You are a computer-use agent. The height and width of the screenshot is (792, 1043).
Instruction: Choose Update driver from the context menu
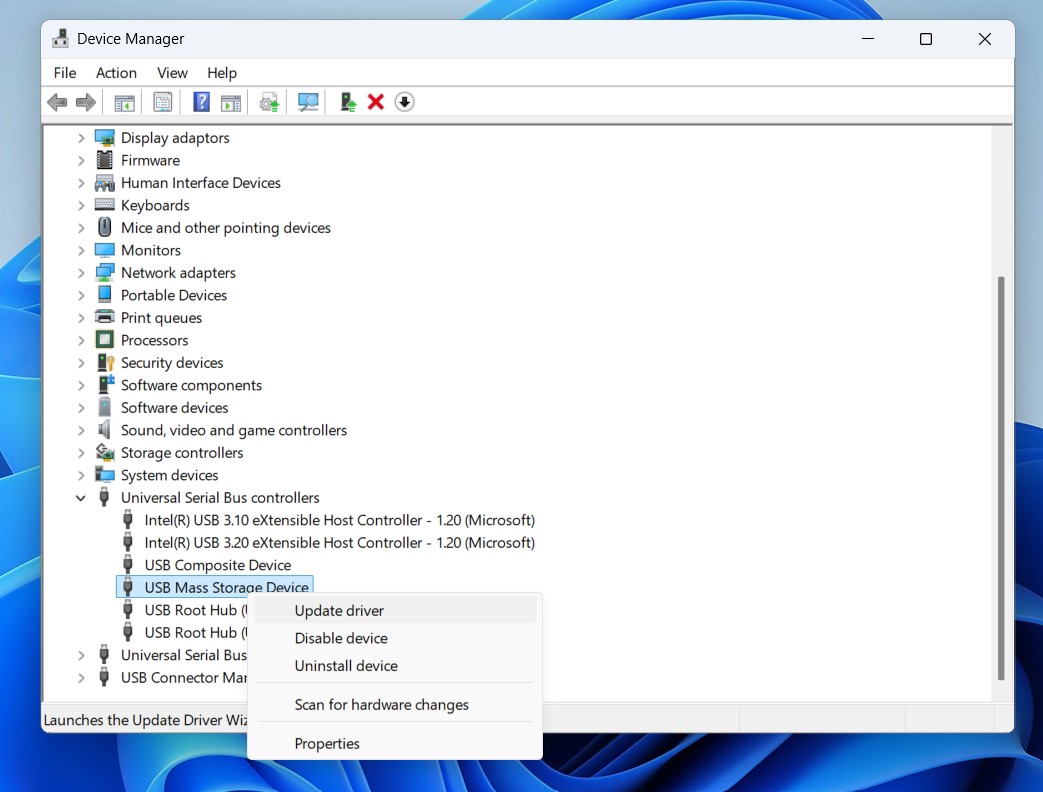click(395, 610)
